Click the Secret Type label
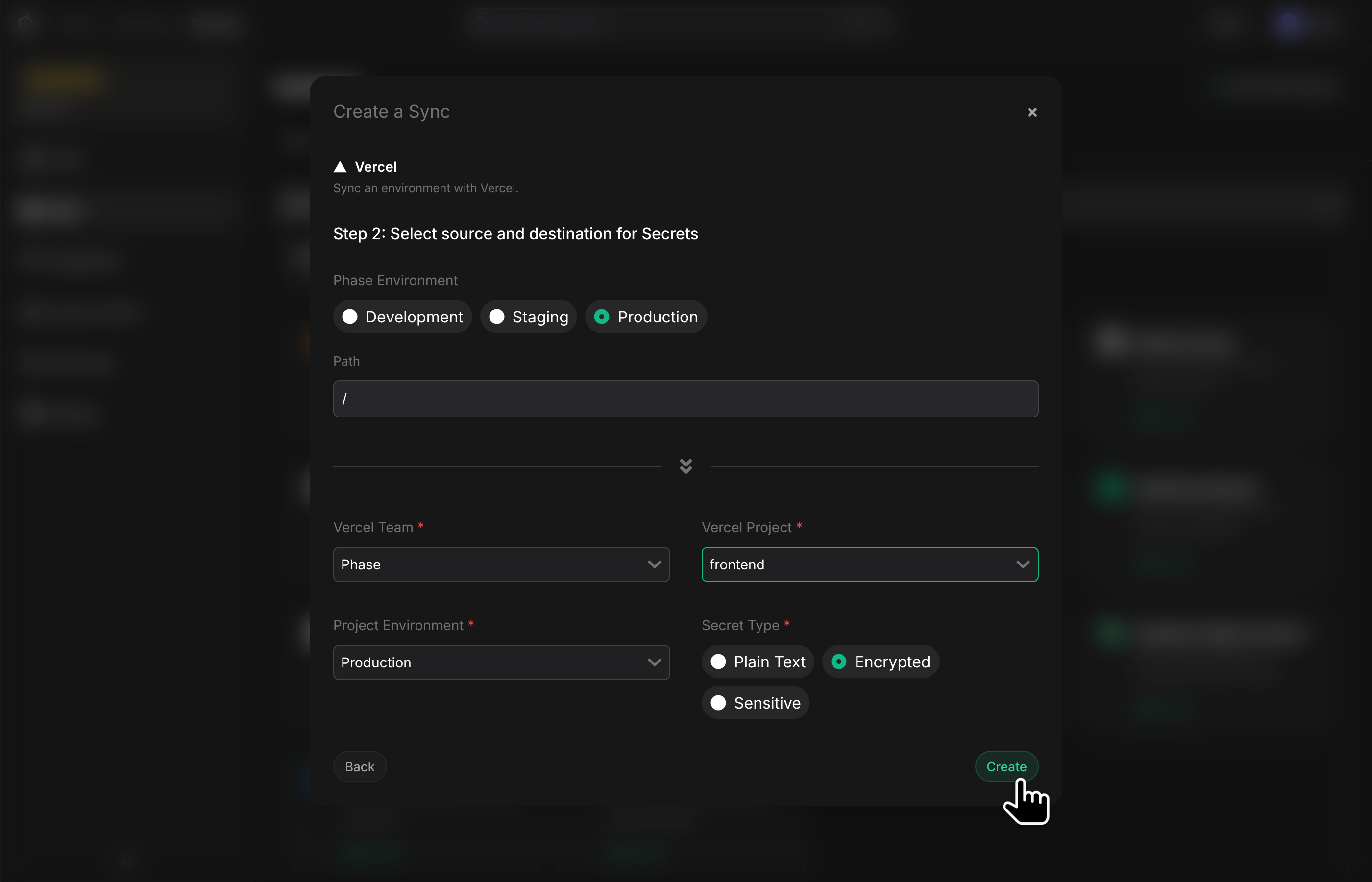Image resolution: width=1372 pixels, height=882 pixels. click(740, 625)
